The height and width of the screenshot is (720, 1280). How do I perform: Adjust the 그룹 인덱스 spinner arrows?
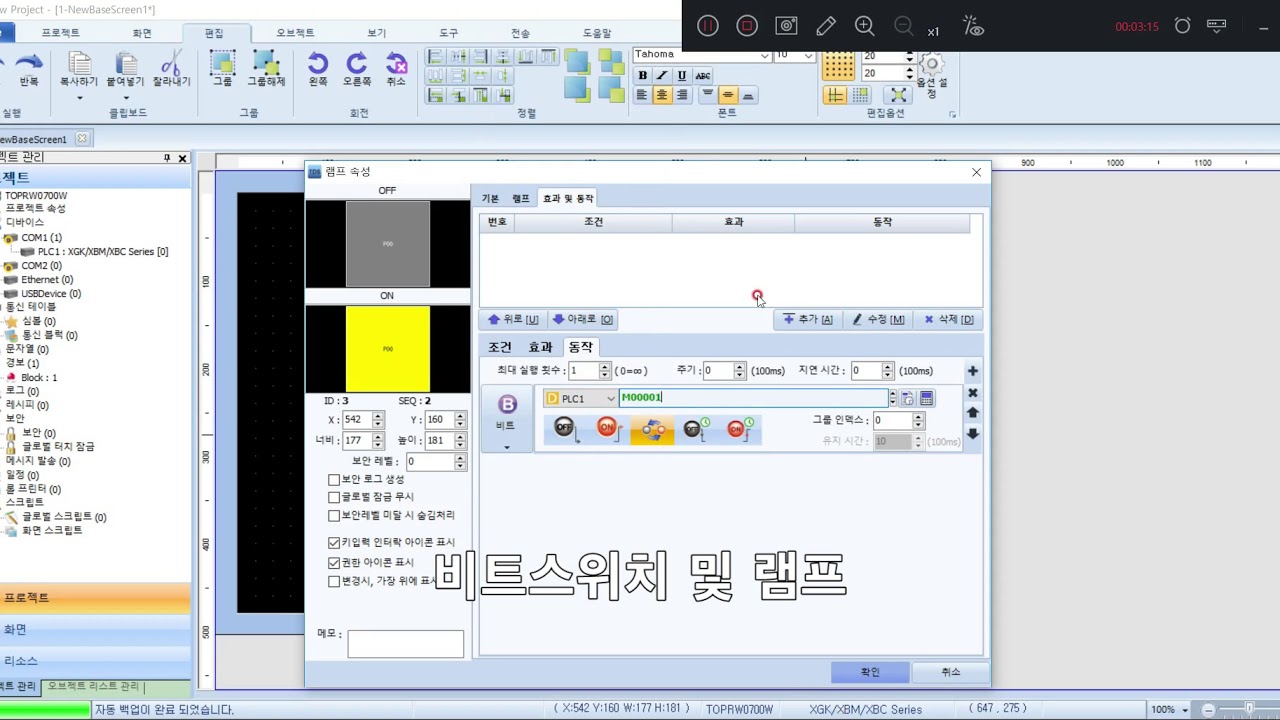click(918, 421)
